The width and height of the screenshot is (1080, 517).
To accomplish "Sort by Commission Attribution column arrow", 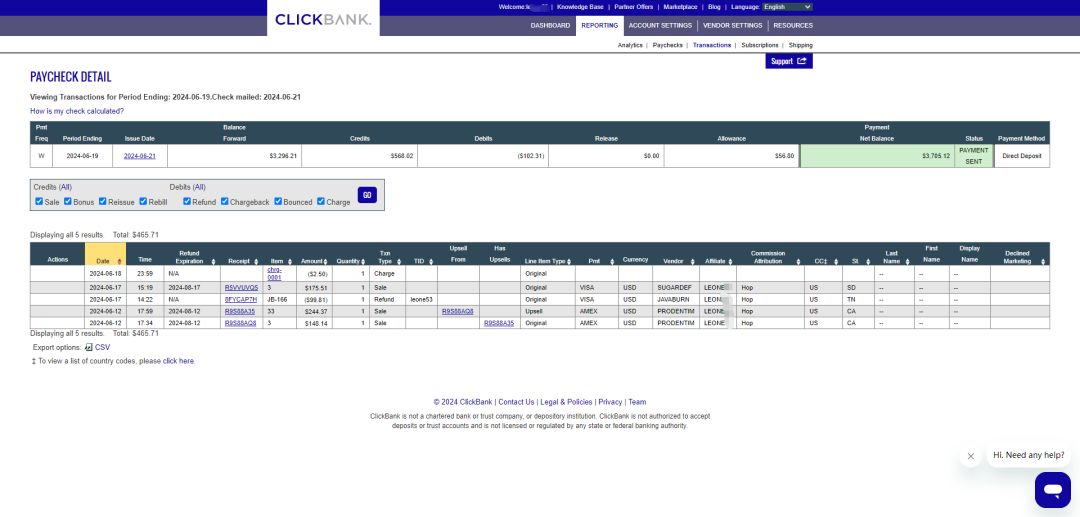I will [798, 262].
